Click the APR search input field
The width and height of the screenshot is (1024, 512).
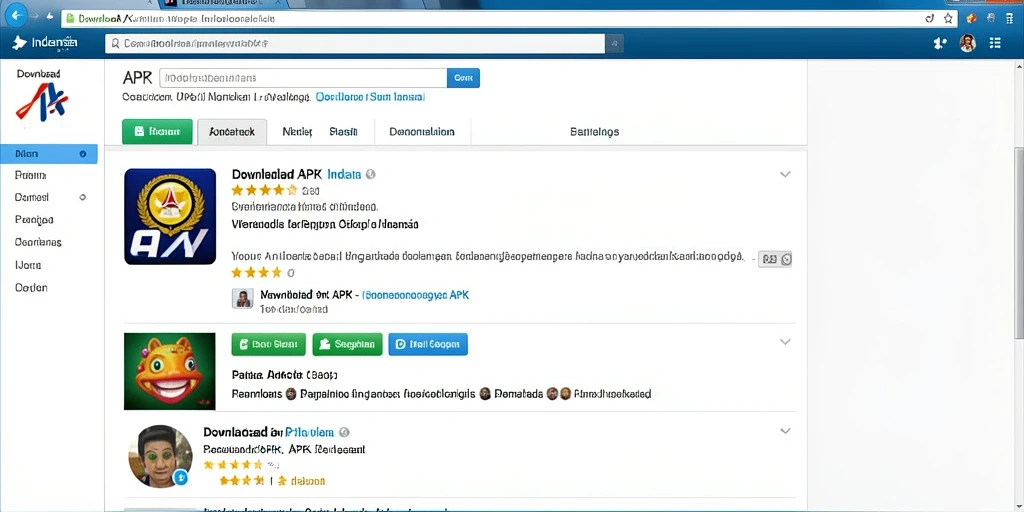click(303, 78)
